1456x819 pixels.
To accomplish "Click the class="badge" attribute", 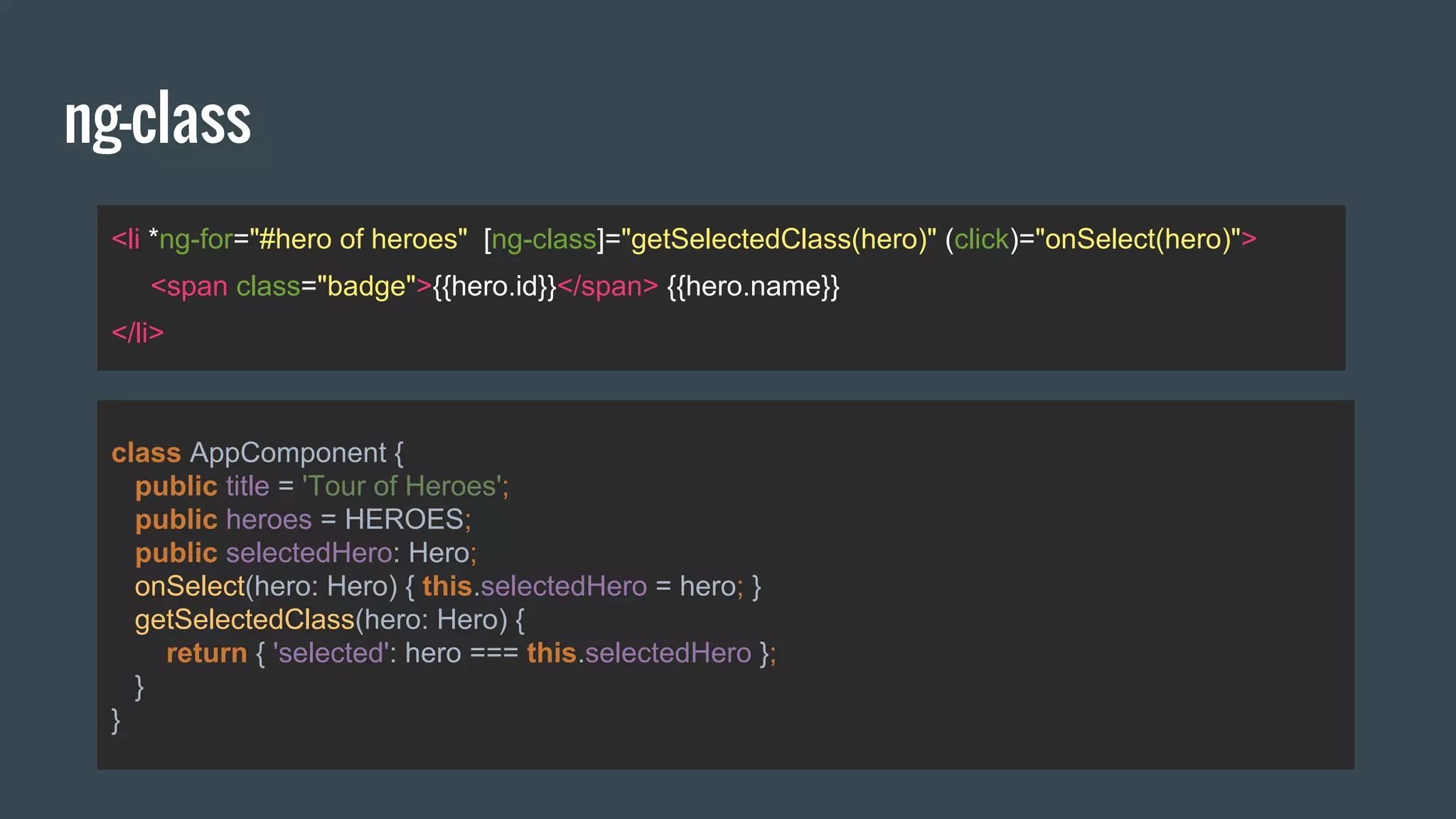I will click(x=326, y=287).
